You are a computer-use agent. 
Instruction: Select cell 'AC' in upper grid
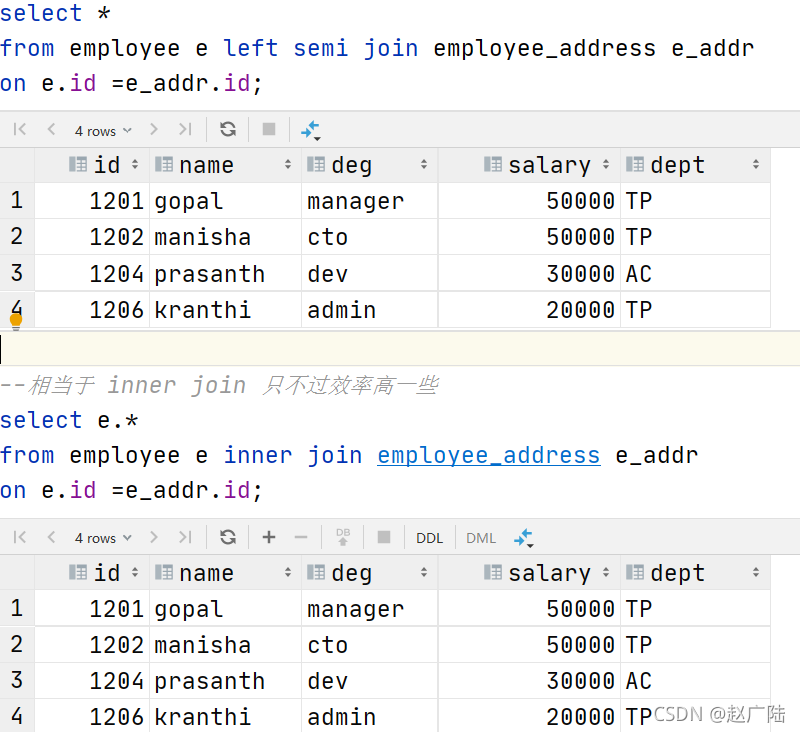tap(695, 273)
